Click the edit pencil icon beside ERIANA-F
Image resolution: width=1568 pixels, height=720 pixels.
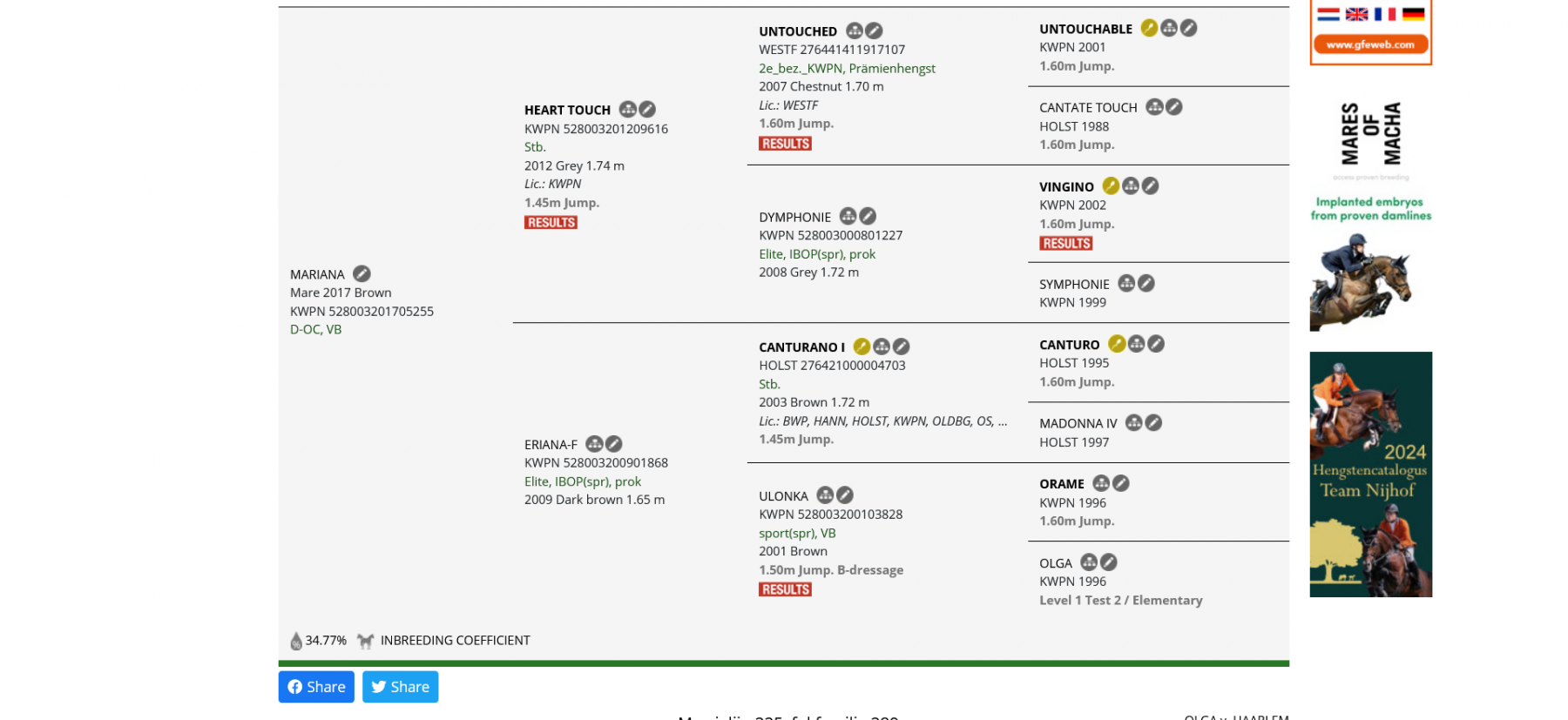[614, 444]
